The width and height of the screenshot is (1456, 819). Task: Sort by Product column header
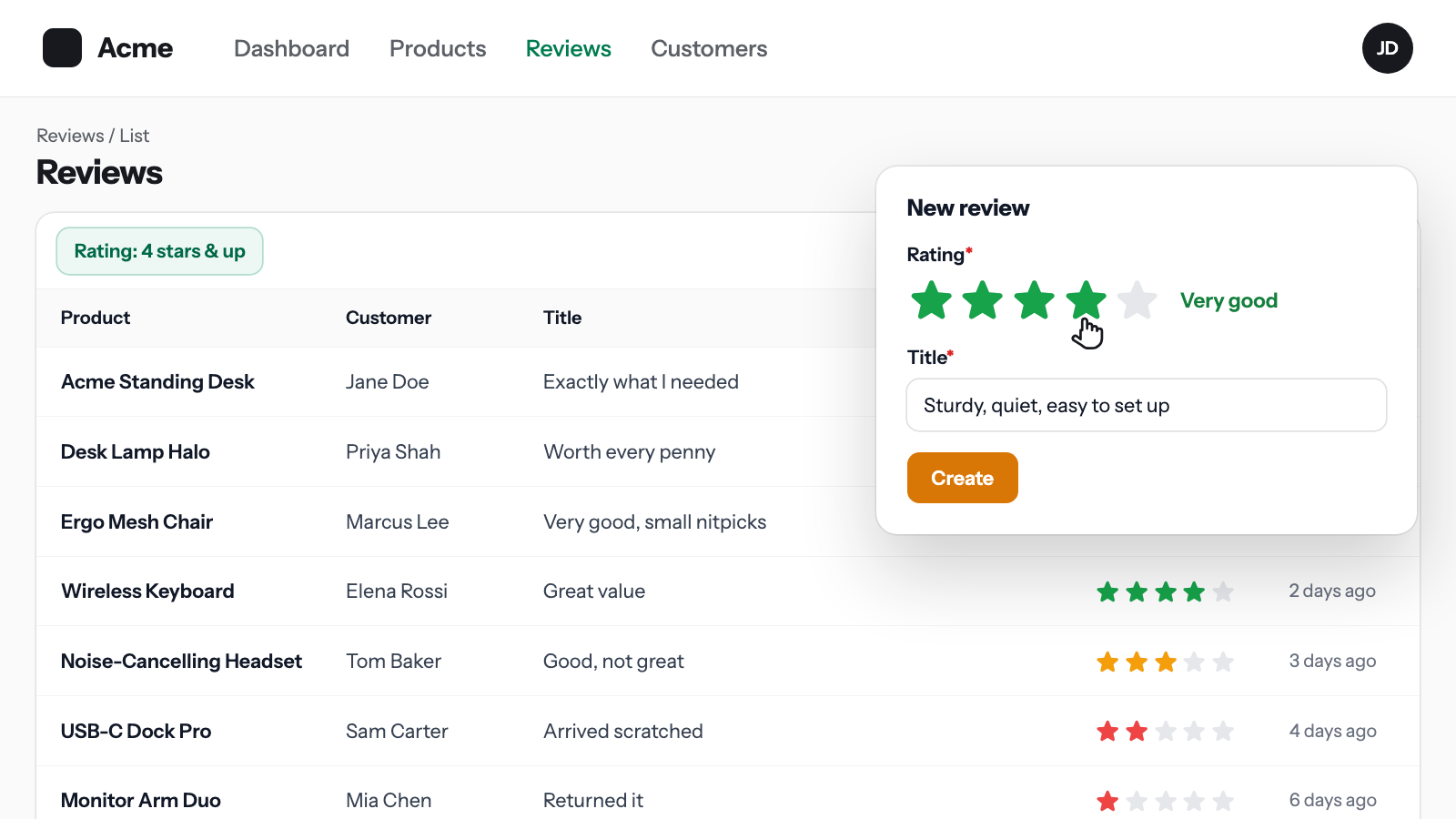click(x=96, y=318)
